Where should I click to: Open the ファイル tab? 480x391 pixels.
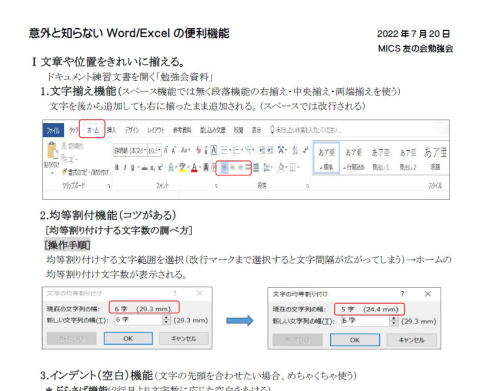[53, 130]
